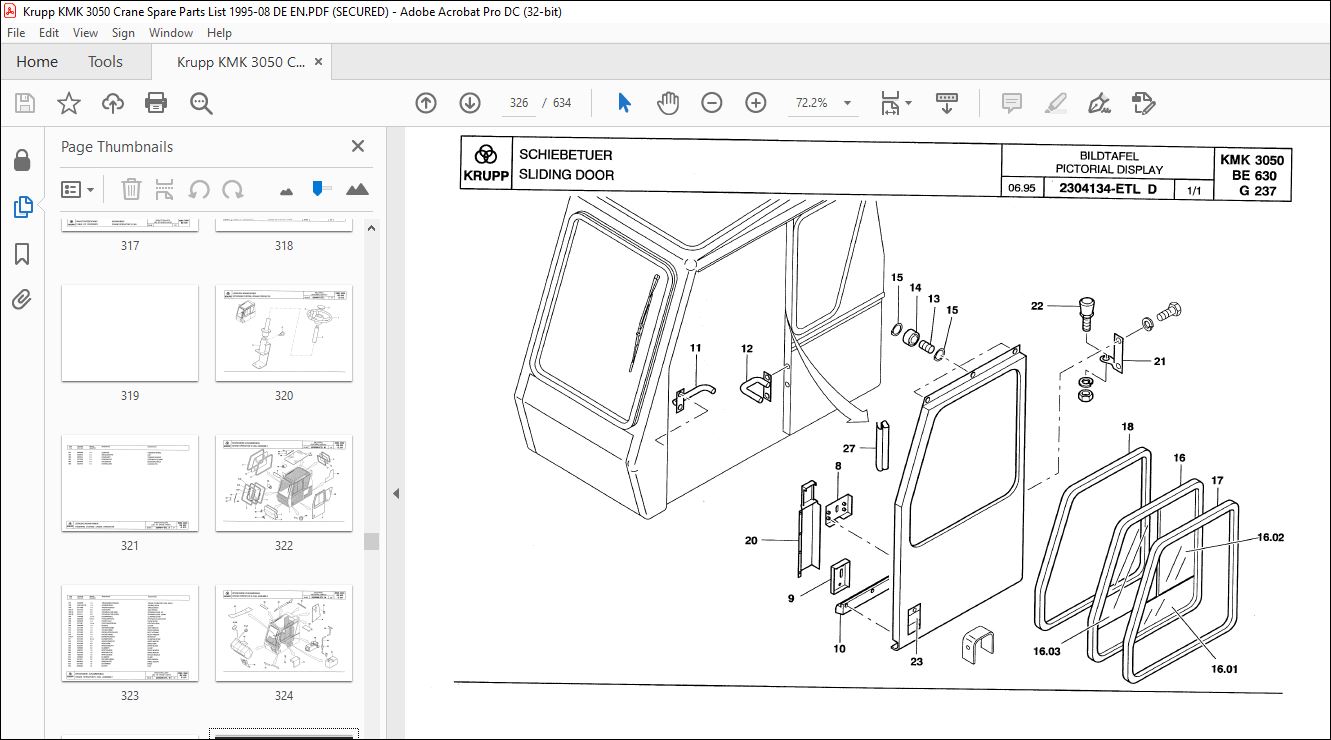Select the Krupp KMK 3050 document tab
1331x740 pixels.
tap(241, 62)
